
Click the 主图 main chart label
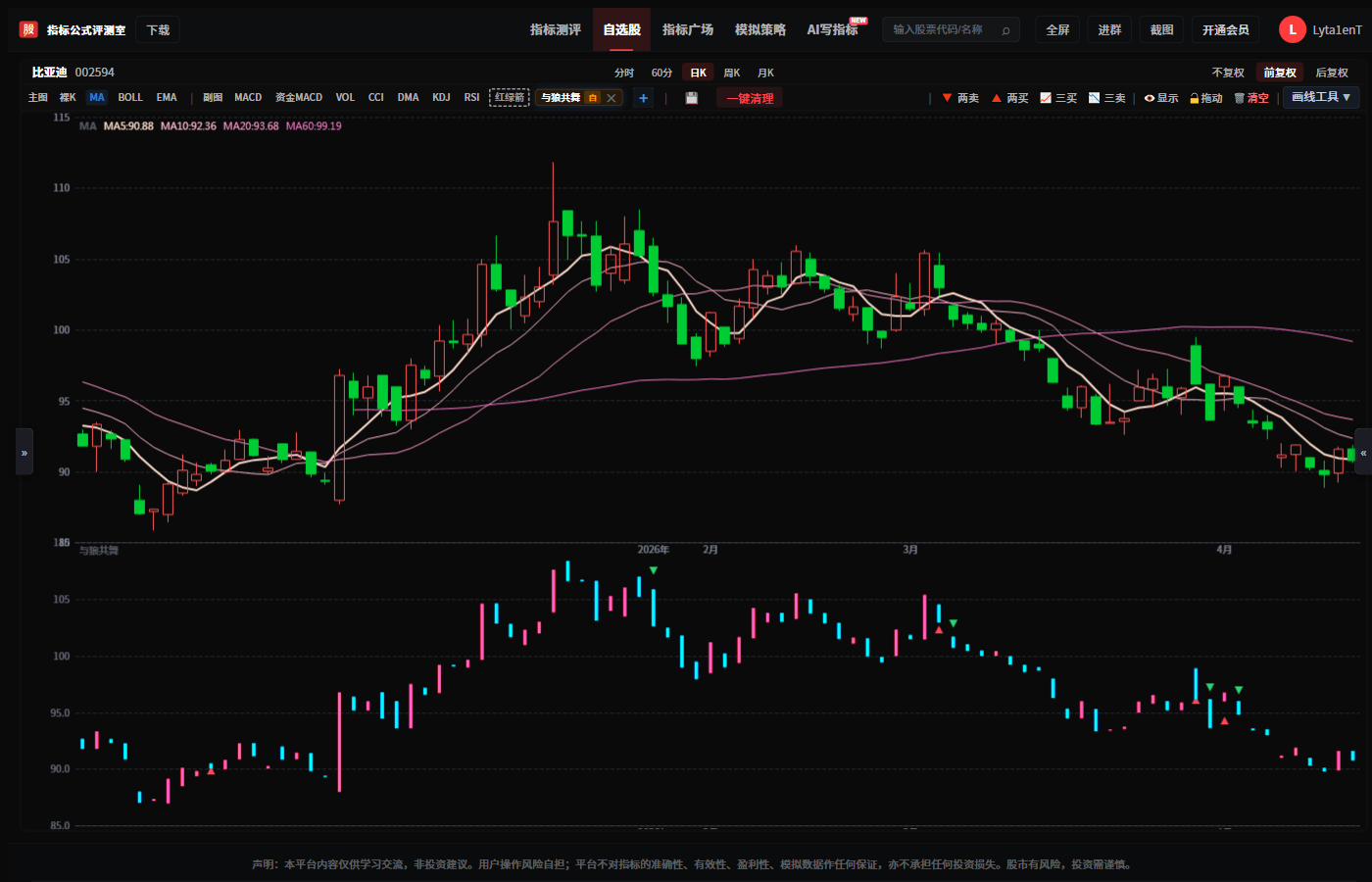38,98
